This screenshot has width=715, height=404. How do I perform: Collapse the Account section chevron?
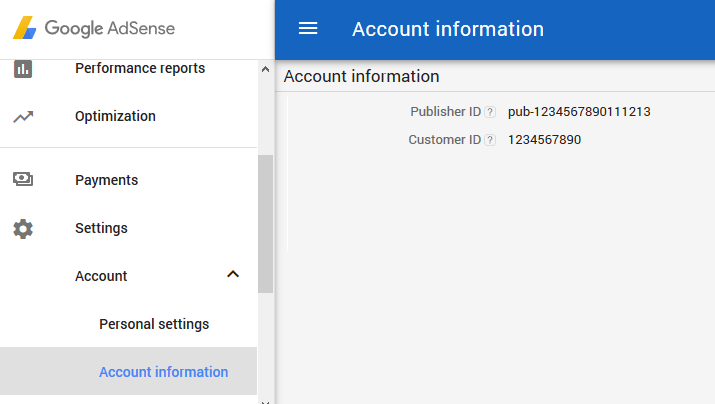(233, 274)
